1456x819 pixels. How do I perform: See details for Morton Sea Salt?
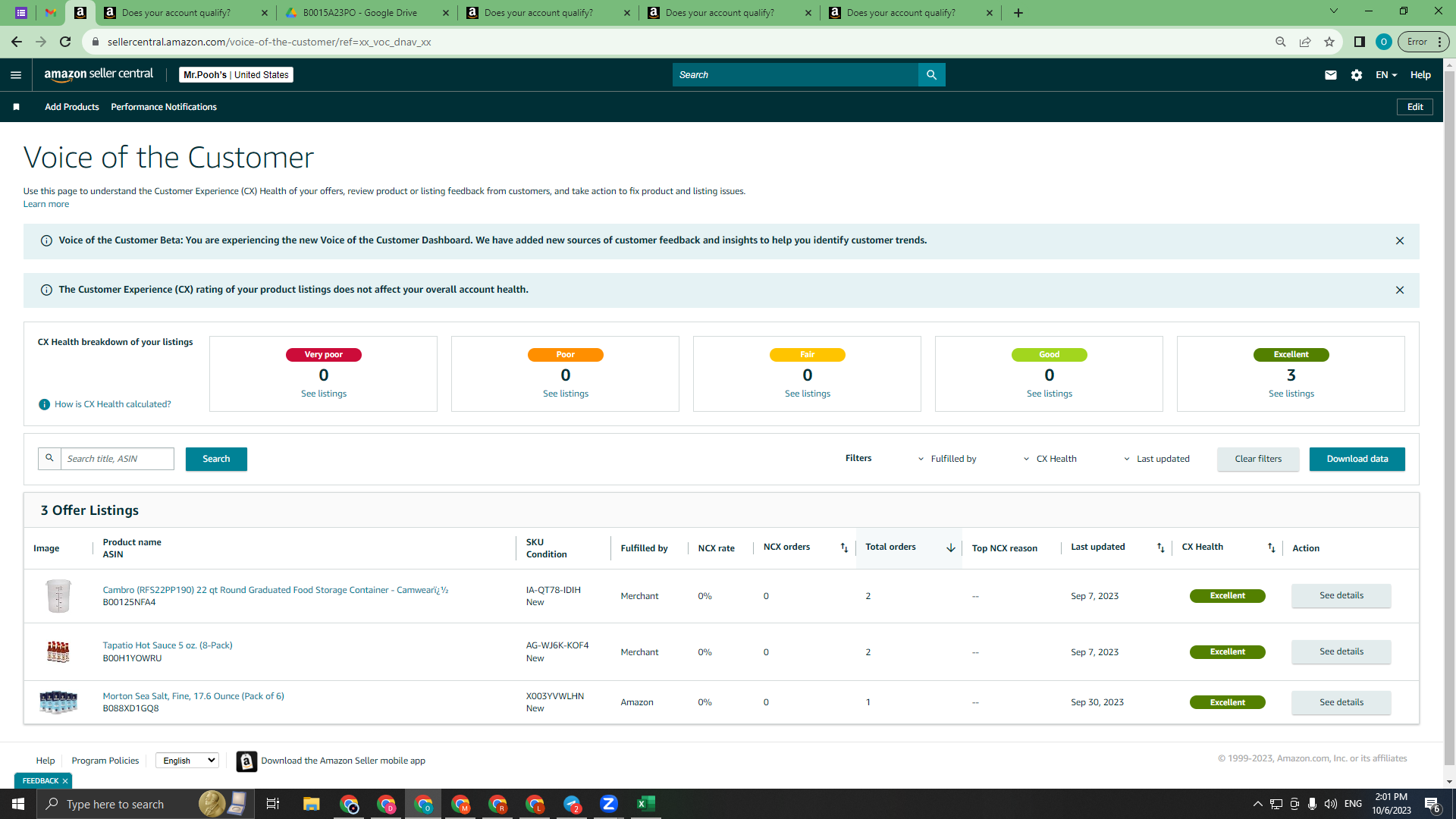pyautogui.click(x=1341, y=703)
